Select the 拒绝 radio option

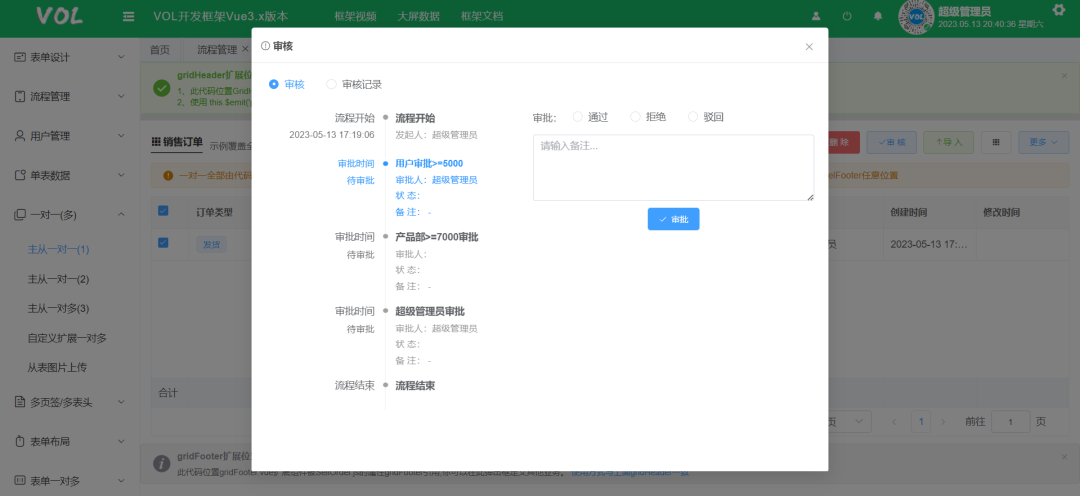pos(635,117)
